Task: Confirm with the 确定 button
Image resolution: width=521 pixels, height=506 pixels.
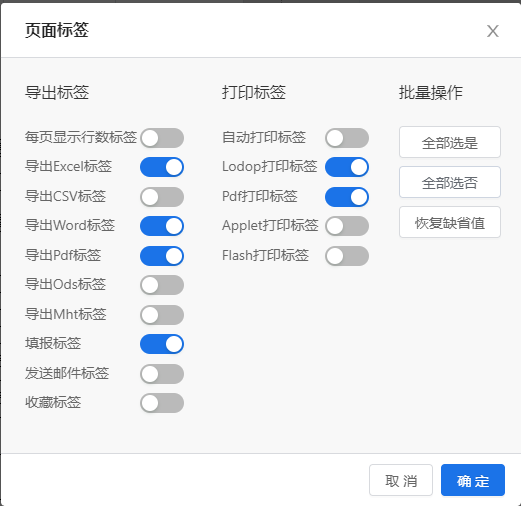Action: click(x=473, y=480)
